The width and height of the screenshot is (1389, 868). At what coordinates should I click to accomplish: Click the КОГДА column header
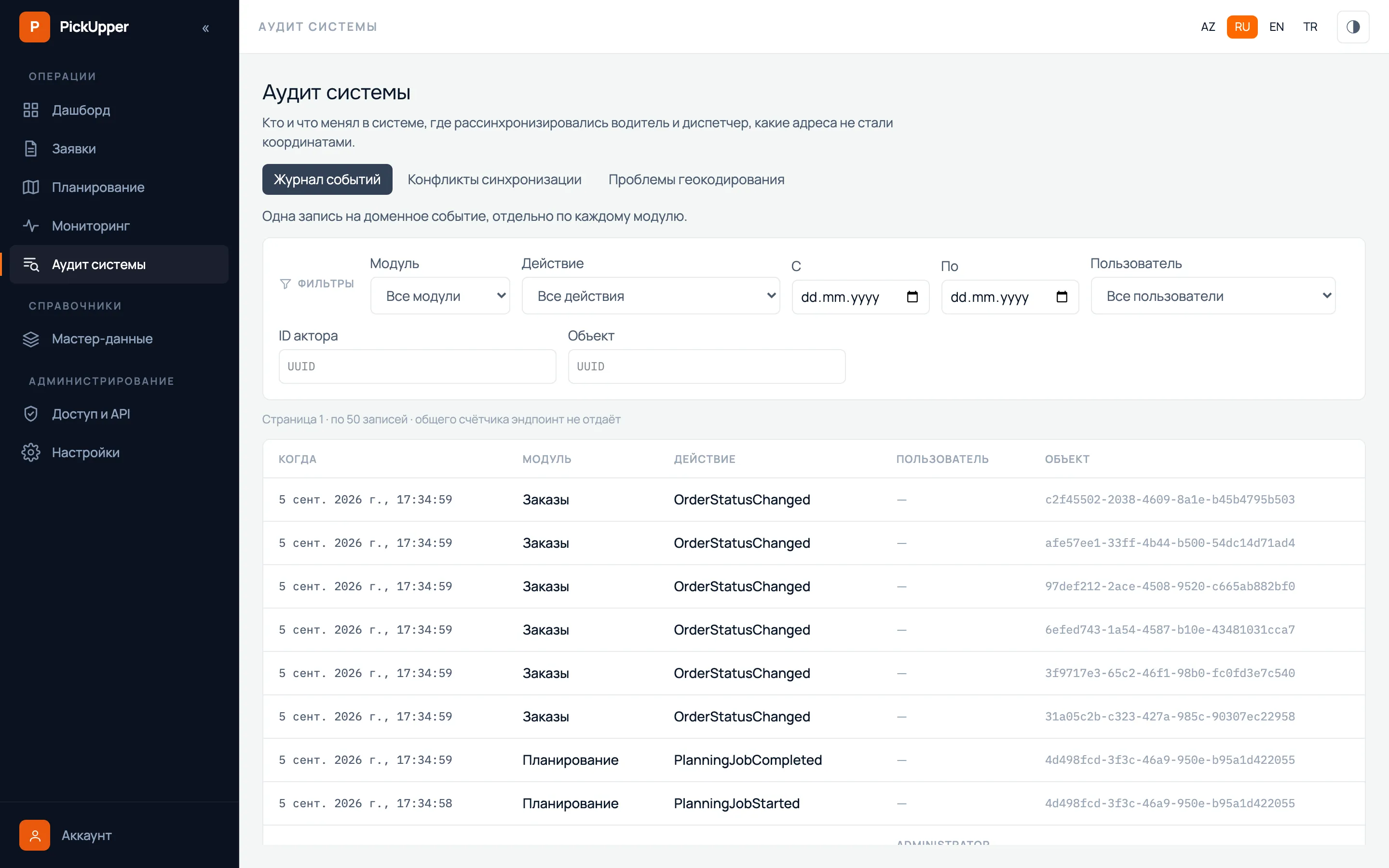coord(297,459)
